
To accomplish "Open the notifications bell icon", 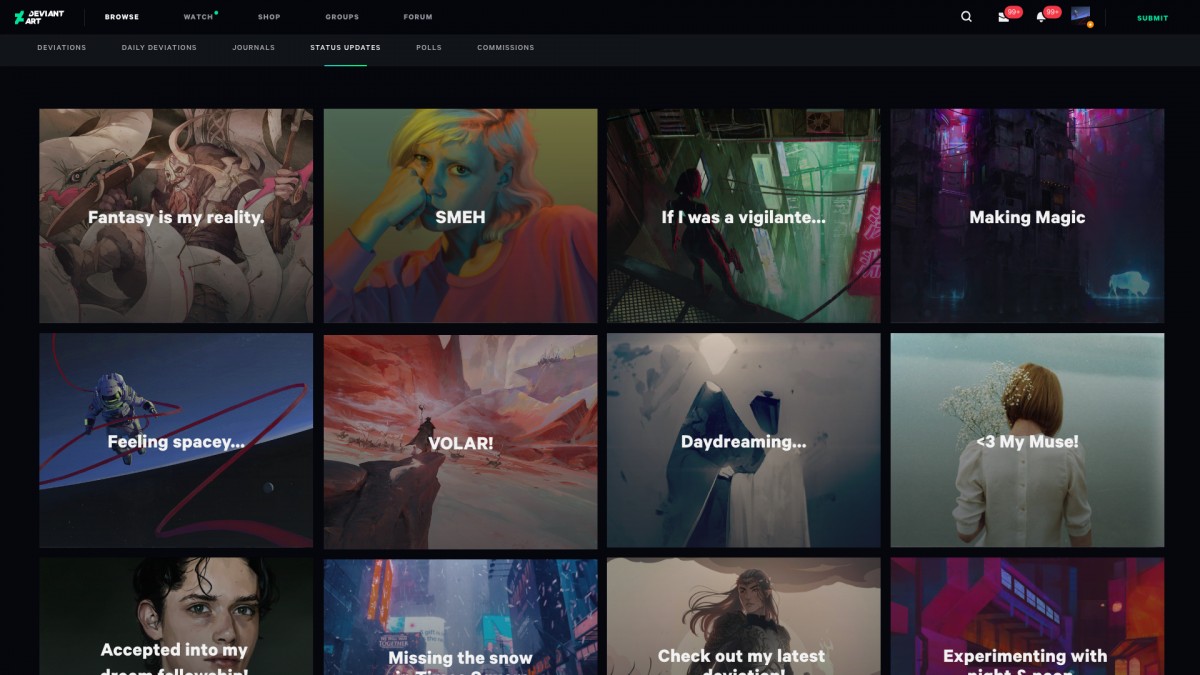I will pos(1041,17).
